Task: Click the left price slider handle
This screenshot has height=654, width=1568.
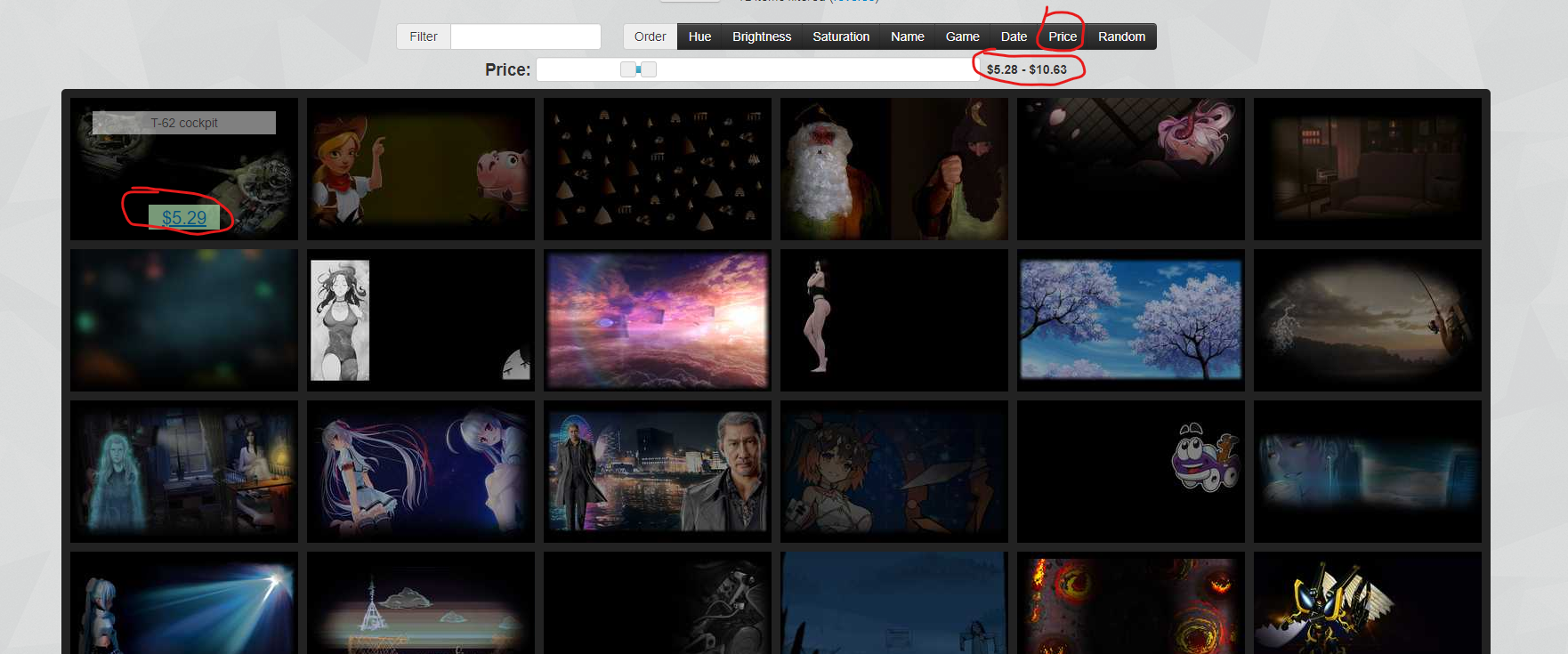Action: pos(628,69)
